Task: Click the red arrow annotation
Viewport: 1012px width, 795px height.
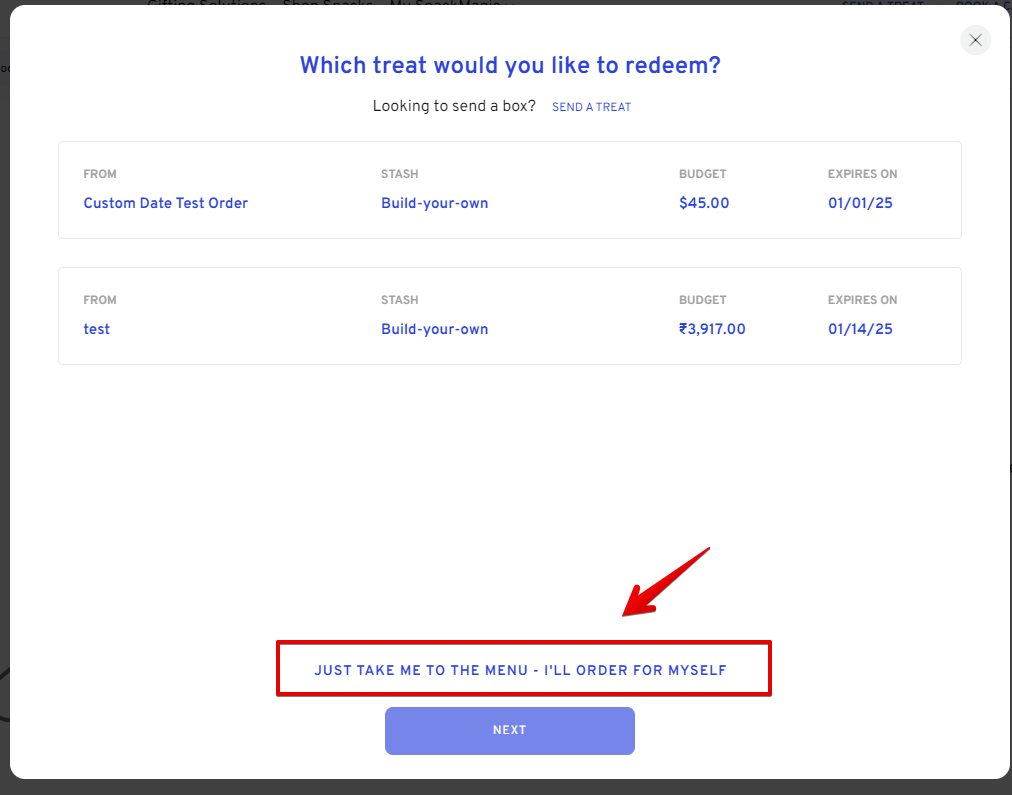Action: point(664,582)
